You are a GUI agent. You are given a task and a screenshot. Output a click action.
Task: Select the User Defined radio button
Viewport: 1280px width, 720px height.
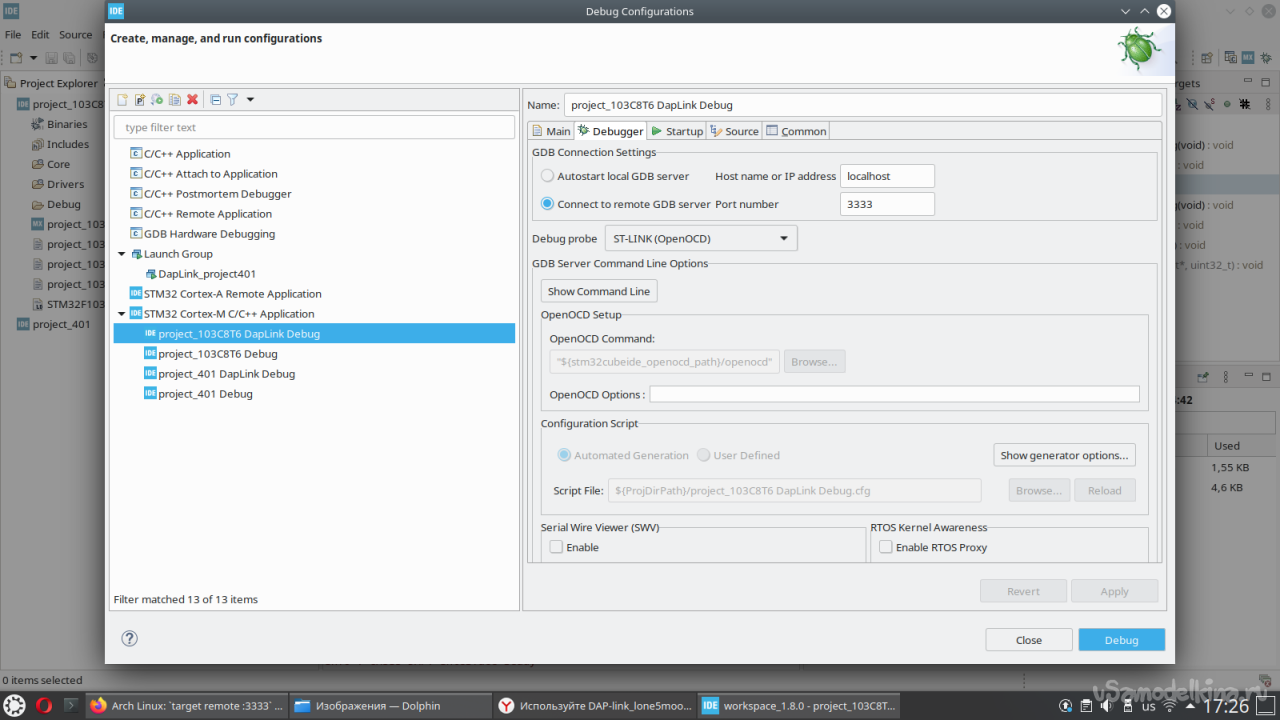704,455
